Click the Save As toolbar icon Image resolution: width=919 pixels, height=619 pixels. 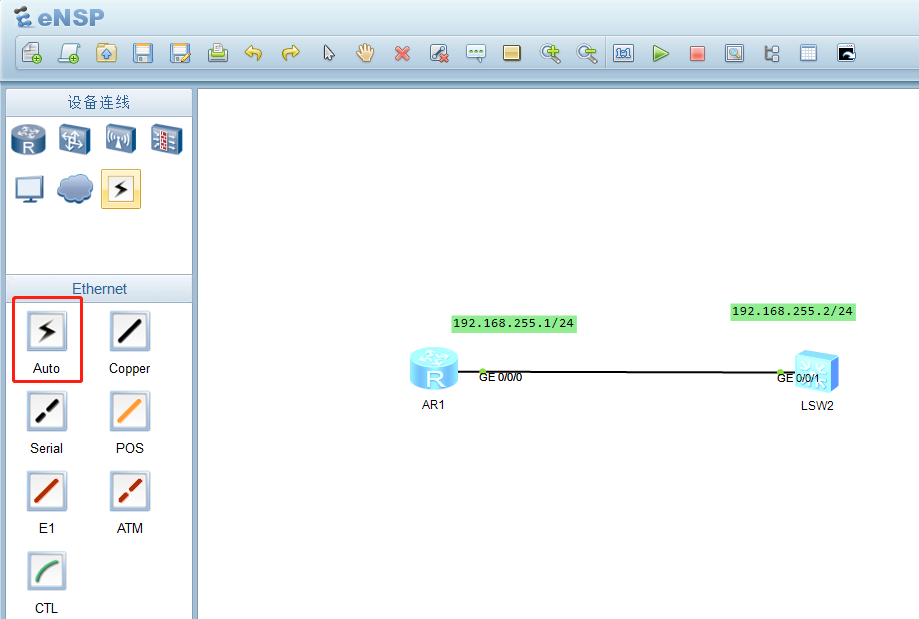pos(180,53)
